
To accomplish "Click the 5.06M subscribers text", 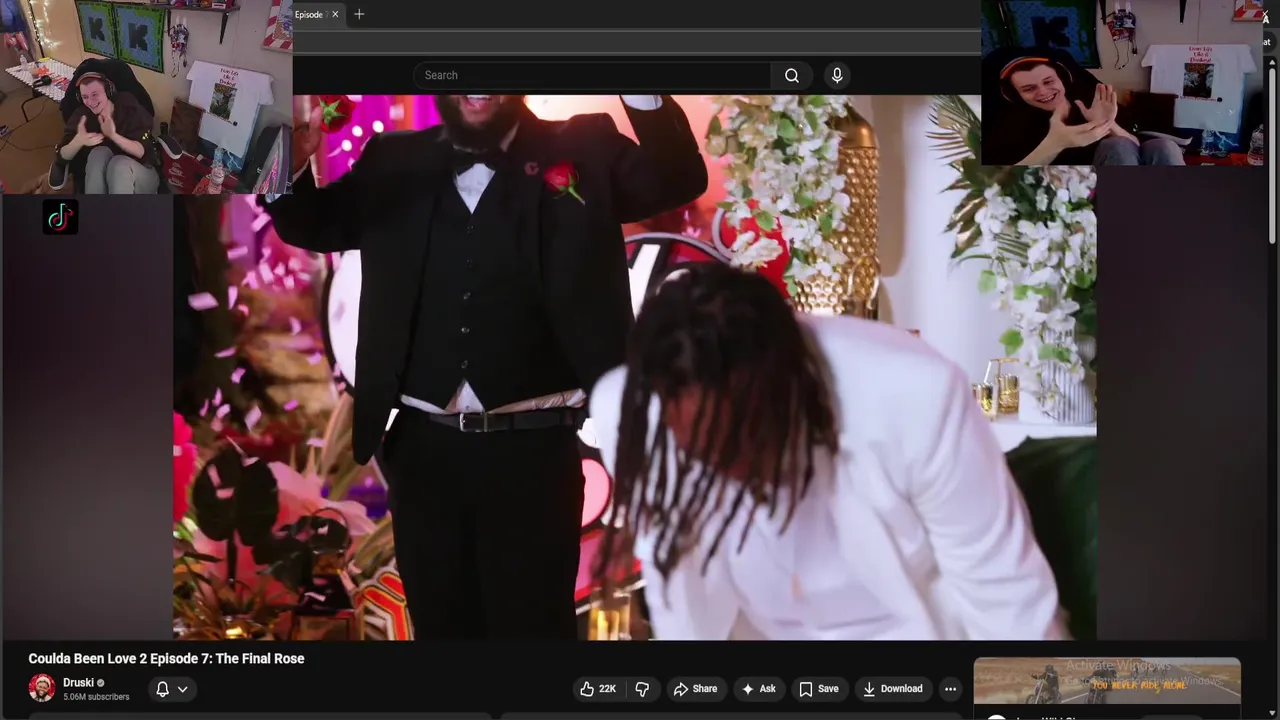I will click(96, 697).
